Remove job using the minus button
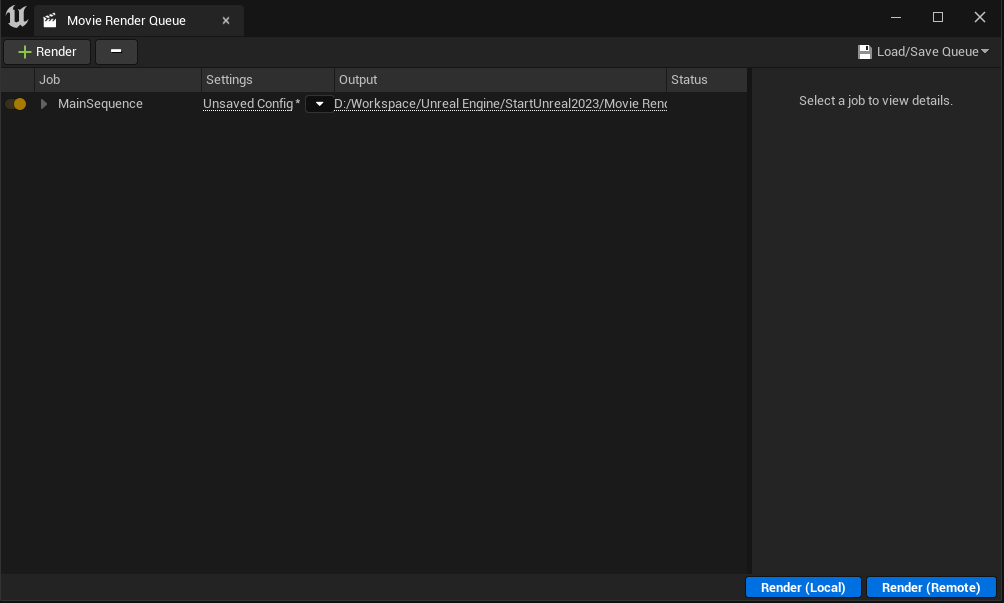Screen dimensions: 1004x603 coord(116,52)
